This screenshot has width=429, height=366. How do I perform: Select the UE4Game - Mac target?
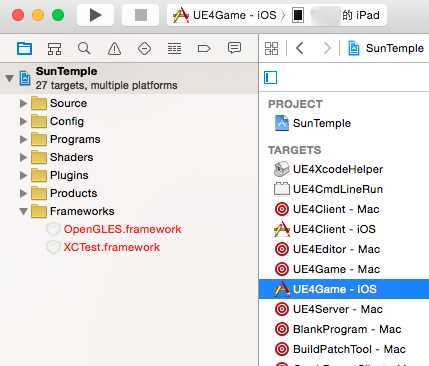(344, 269)
